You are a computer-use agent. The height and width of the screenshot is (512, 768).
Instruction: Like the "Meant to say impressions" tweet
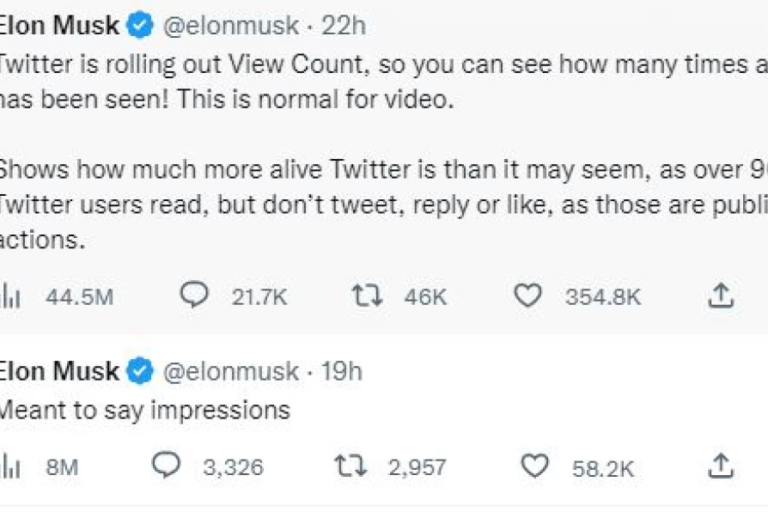pyautogui.click(x=536, y=466)
